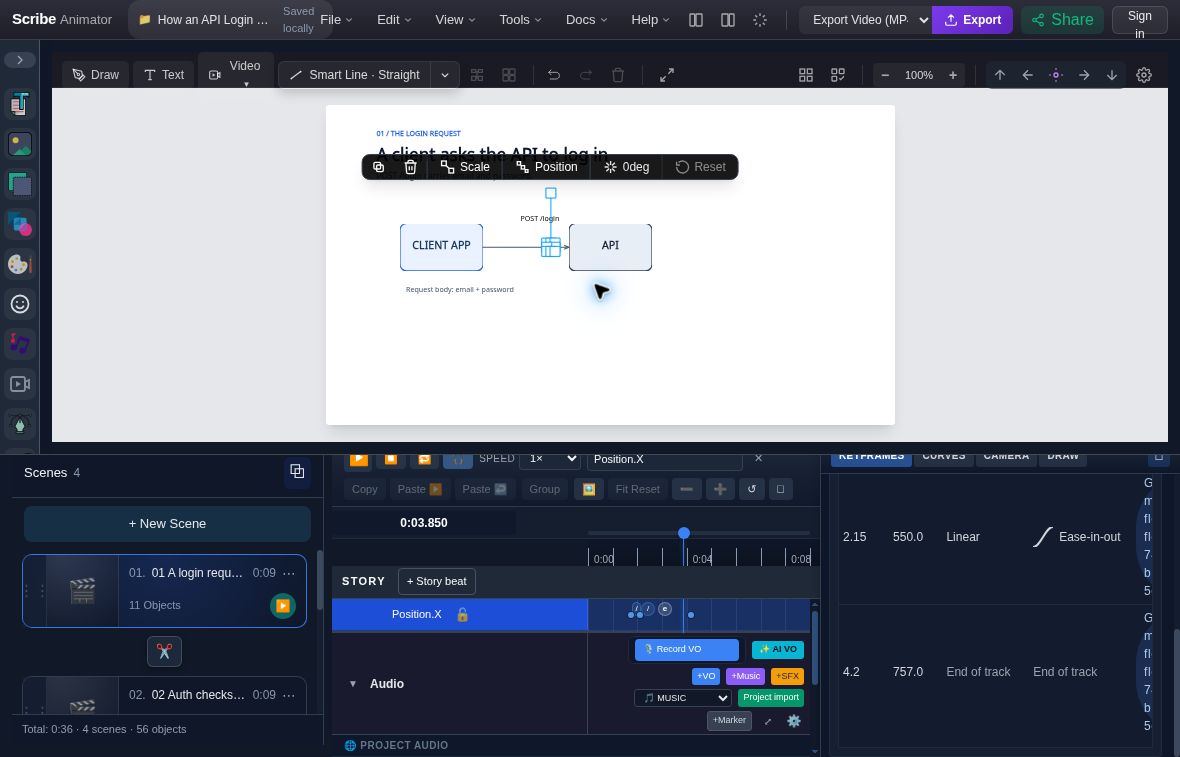Center the canvas view icon

(1056, 74)
